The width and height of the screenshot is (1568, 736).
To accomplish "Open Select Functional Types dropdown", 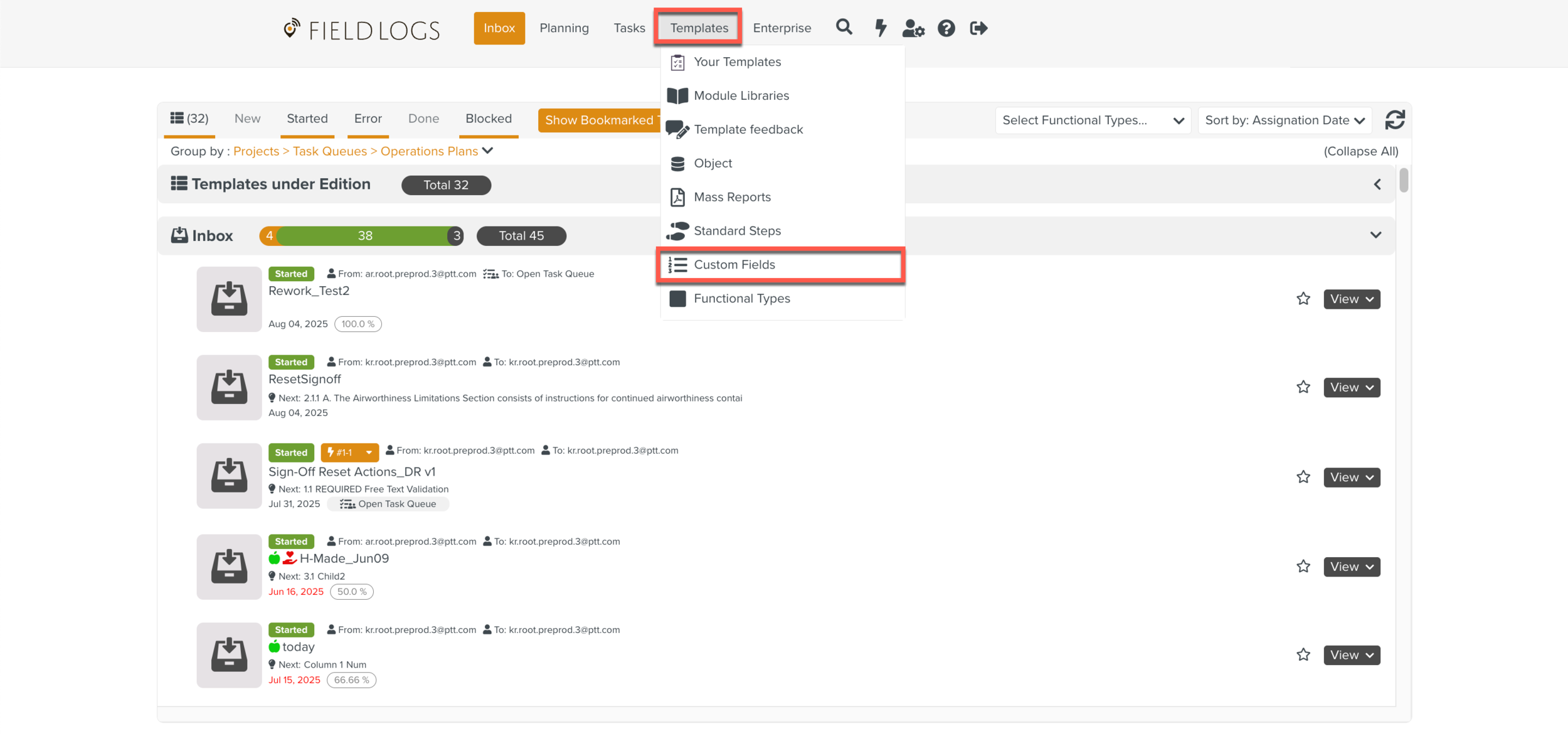I will (x=1093, y=120).
